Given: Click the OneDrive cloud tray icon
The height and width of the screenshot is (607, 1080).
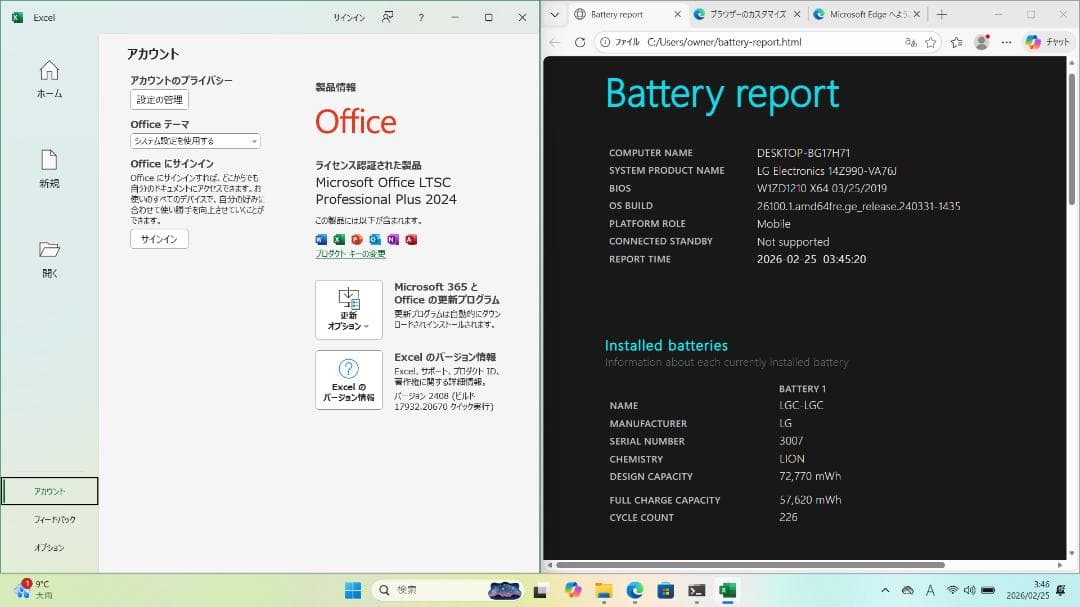Looking at the screenshot, I should point(908,590).
